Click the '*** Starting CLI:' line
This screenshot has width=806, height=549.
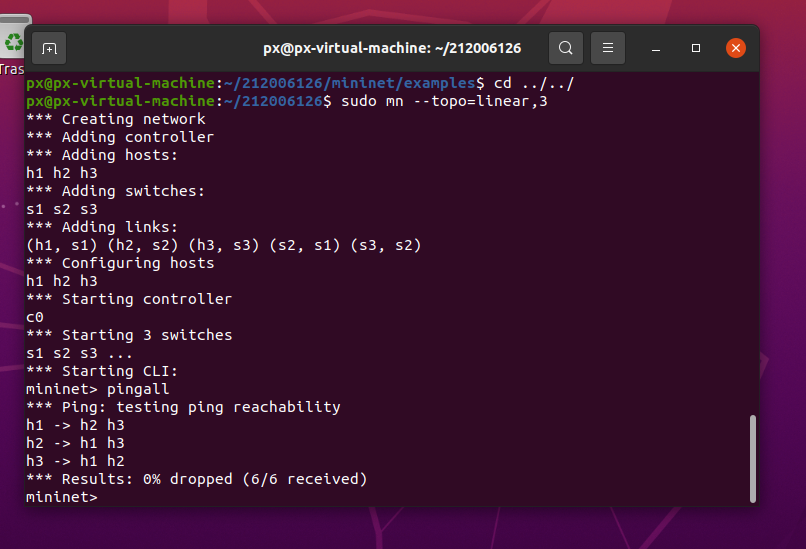[x=102, y=371]
